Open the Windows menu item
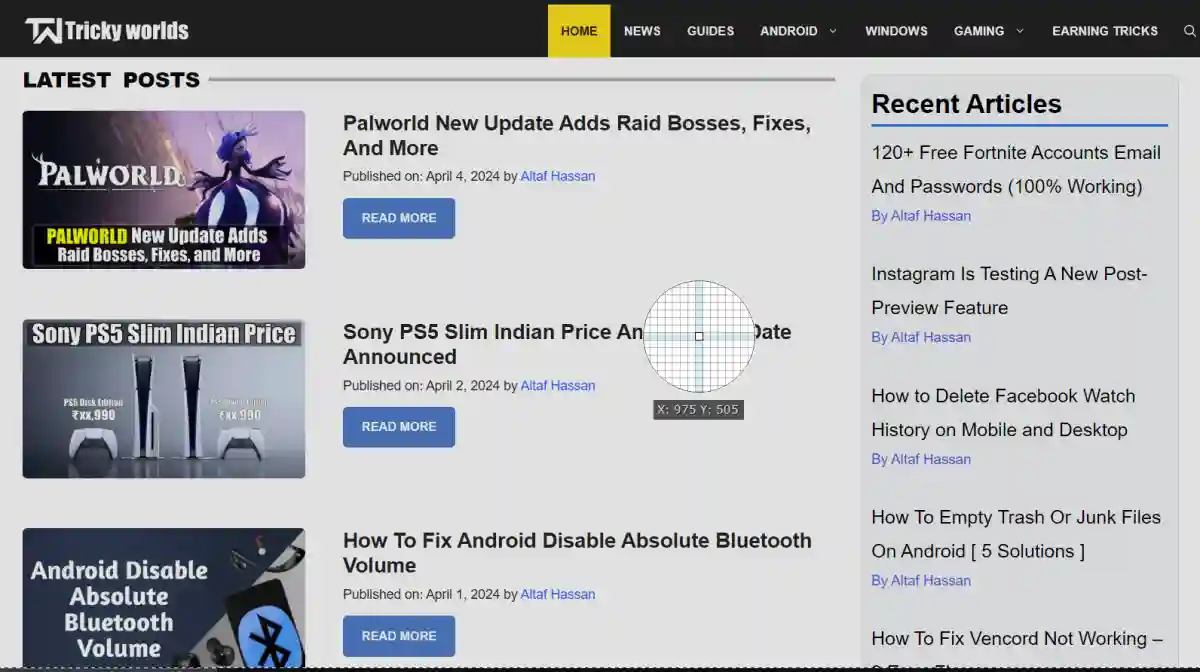Screen dimensions: 1200x672 pos(896,31)
